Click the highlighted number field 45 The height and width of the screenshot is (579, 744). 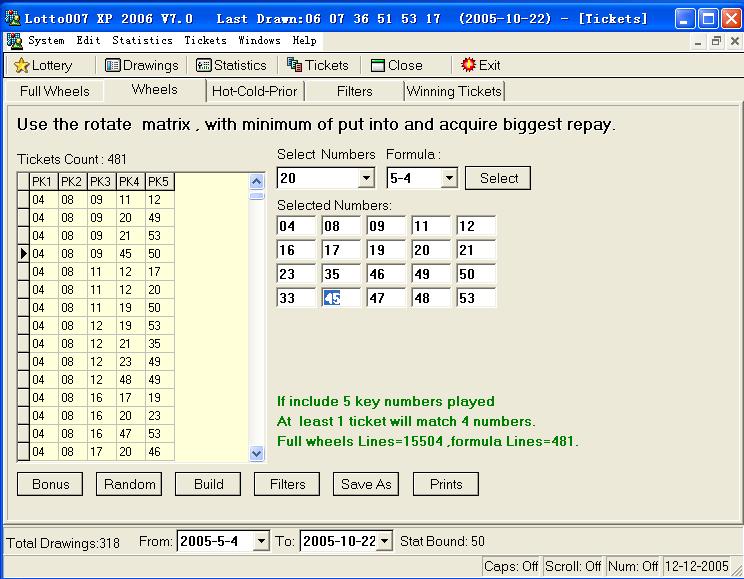341,298
